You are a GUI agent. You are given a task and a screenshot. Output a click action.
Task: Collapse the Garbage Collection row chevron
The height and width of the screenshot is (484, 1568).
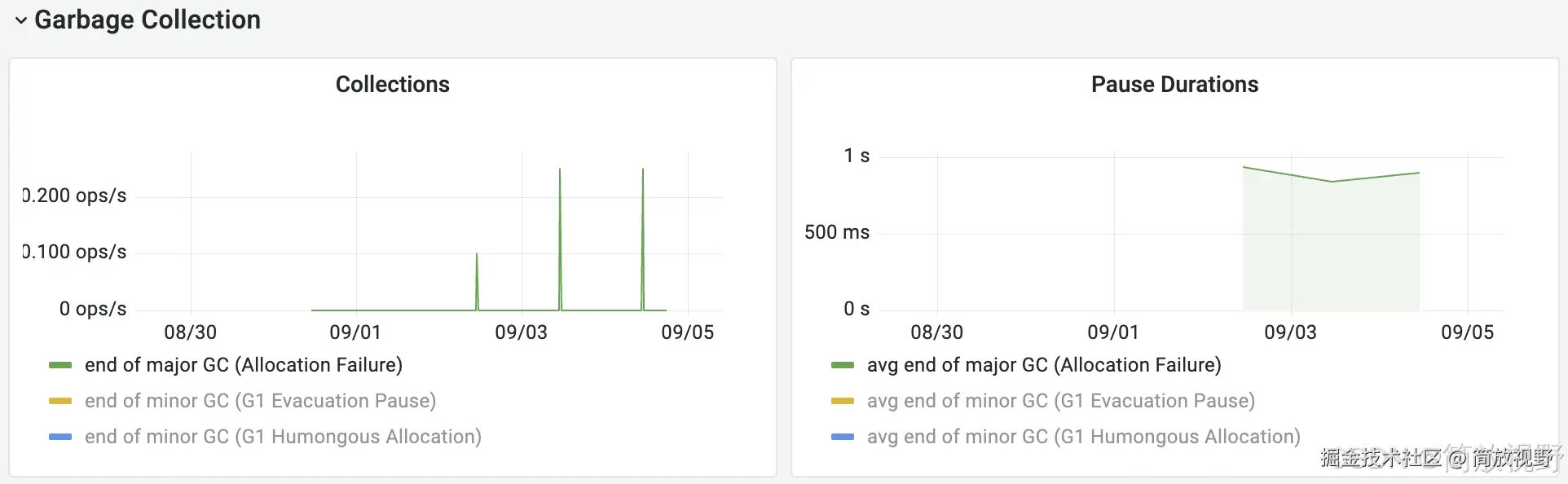(x=21, y=20)
